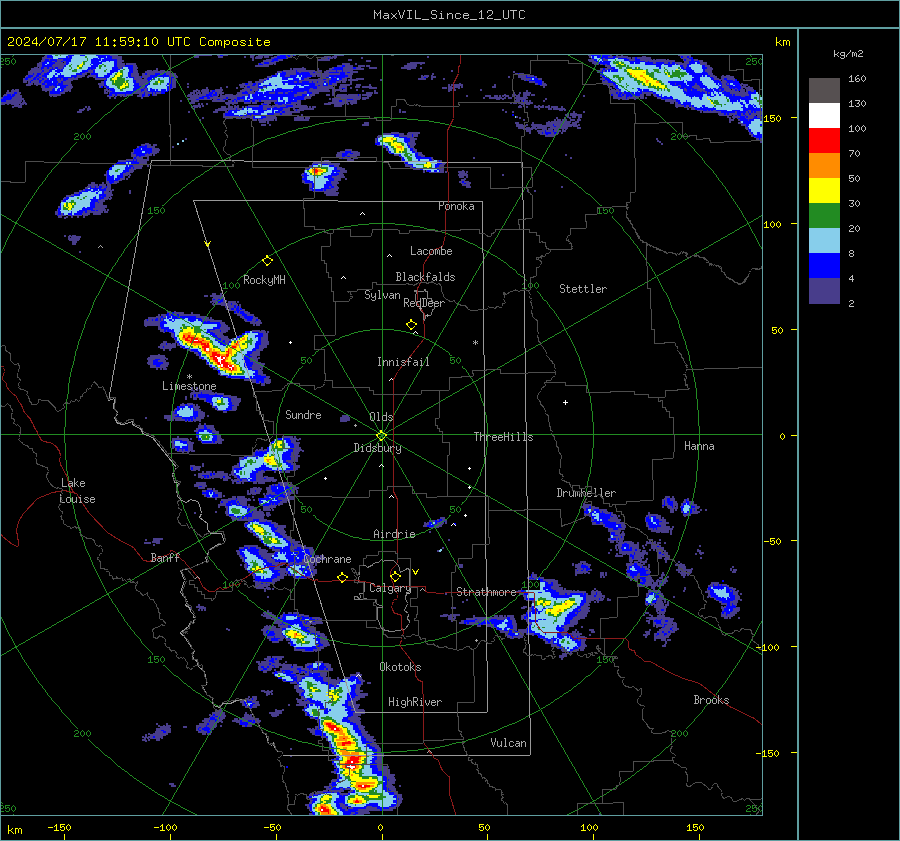Click the RockyMH label
Viewport: 900px width, 841px height.
pos(264,280)
